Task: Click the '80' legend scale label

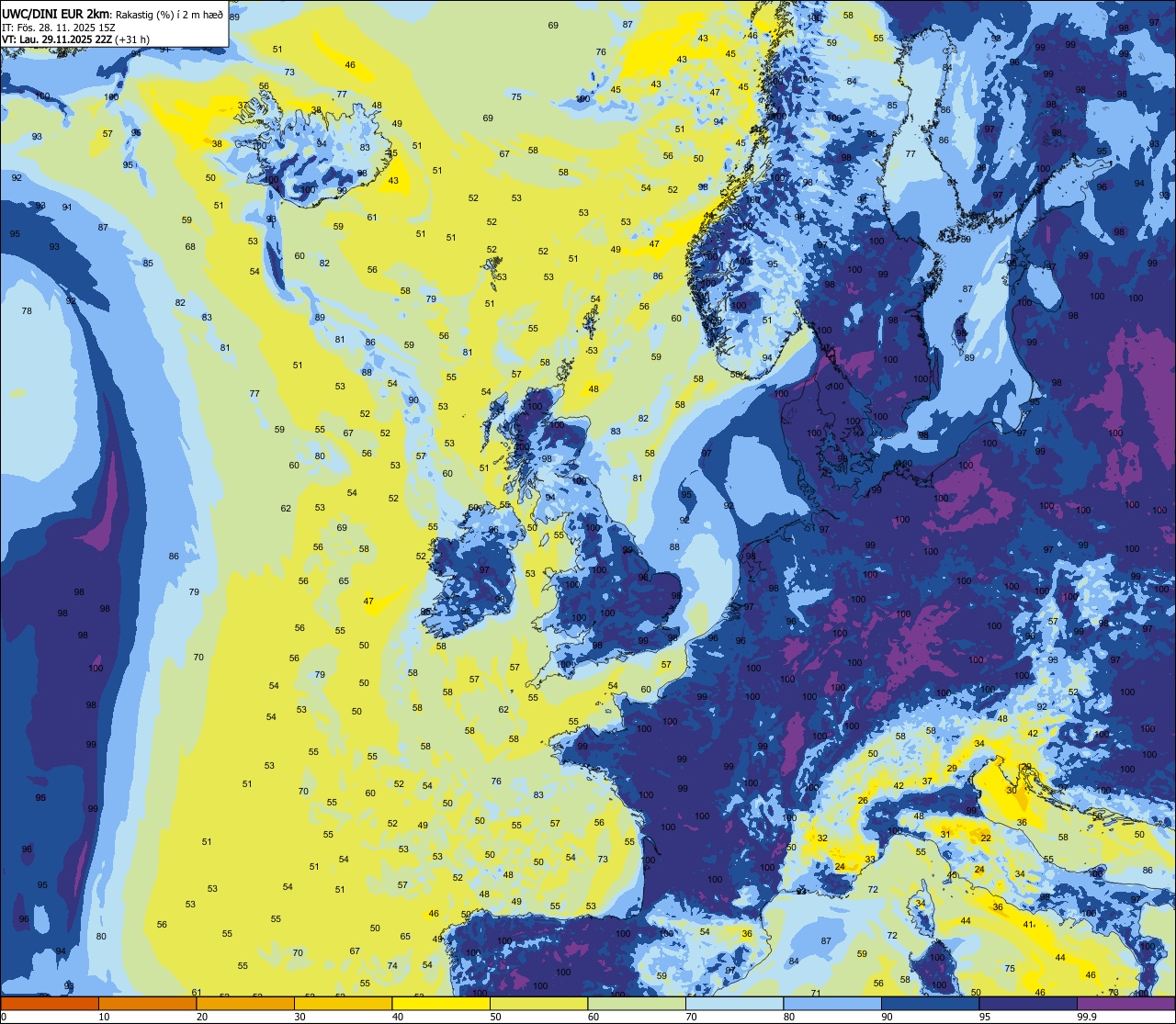Action: pyautogui.click(x=789, y=1017)
